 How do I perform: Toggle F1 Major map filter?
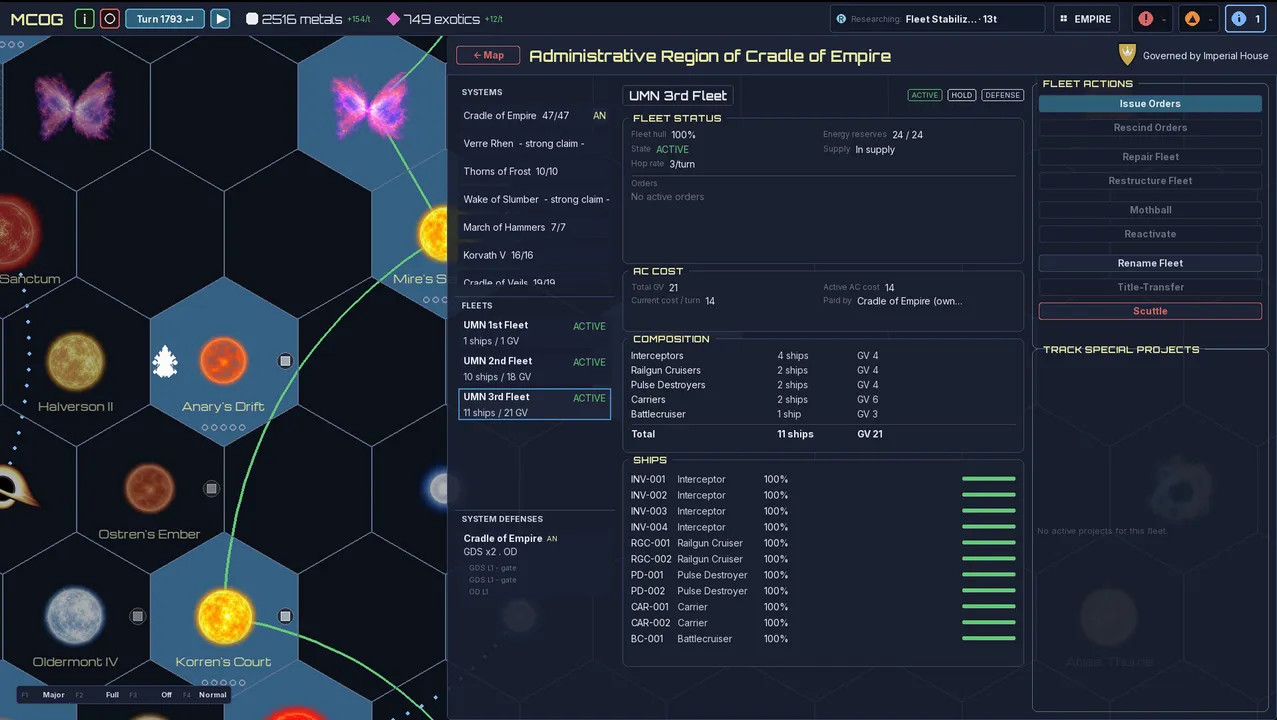[44, 695]
